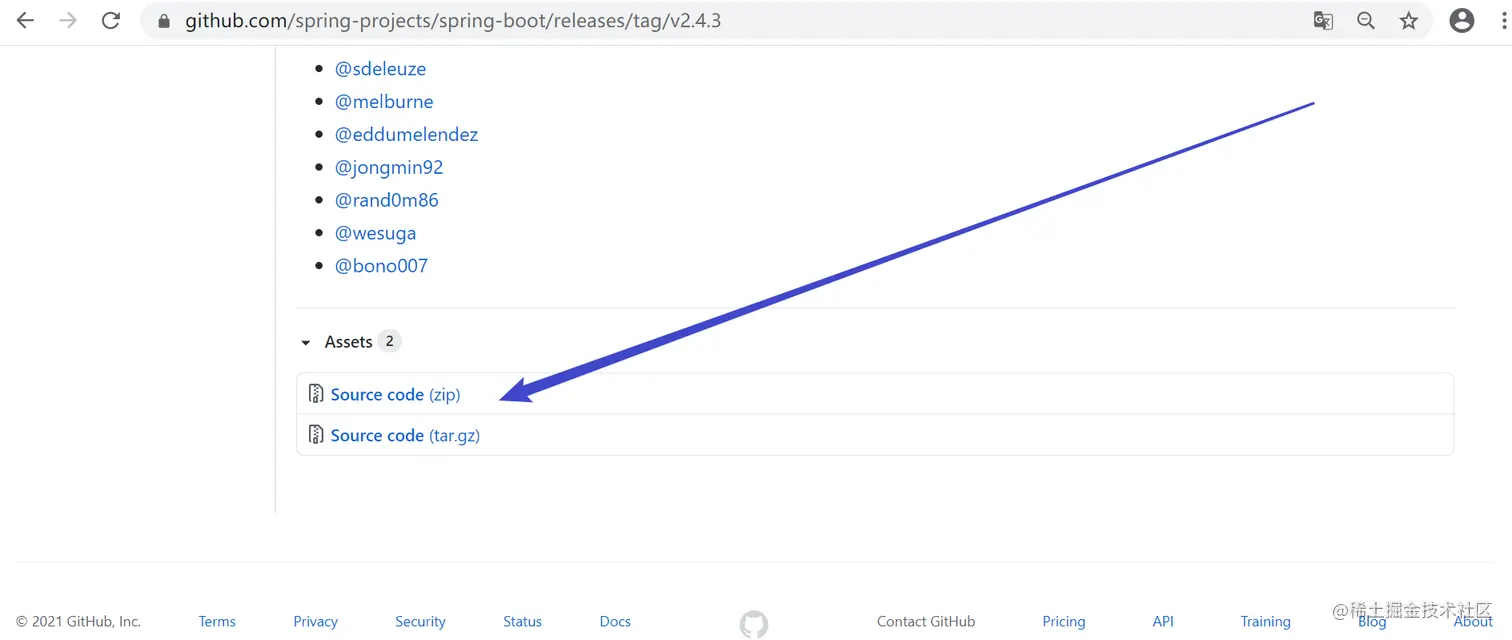Click the lock icon in address bar

click(x=164, y=21)
